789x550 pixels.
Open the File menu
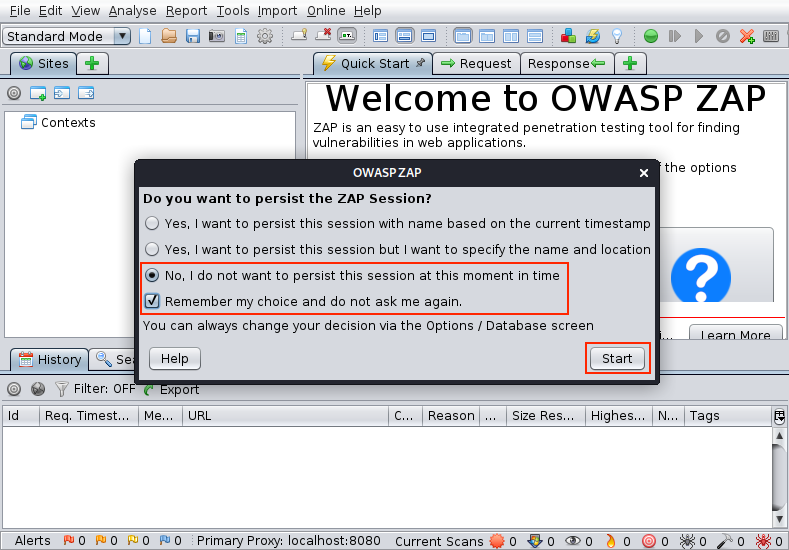(x=20, y=11)
